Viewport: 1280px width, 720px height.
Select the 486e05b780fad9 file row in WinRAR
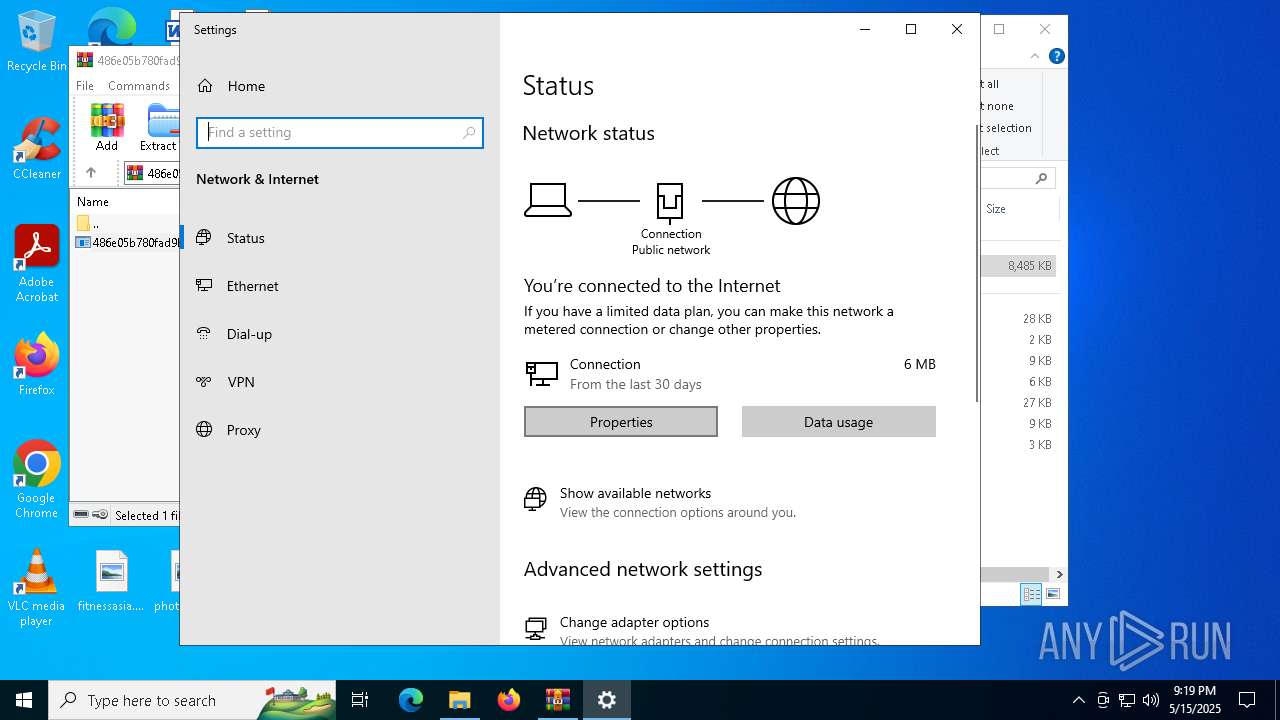[x=127, y=242]
